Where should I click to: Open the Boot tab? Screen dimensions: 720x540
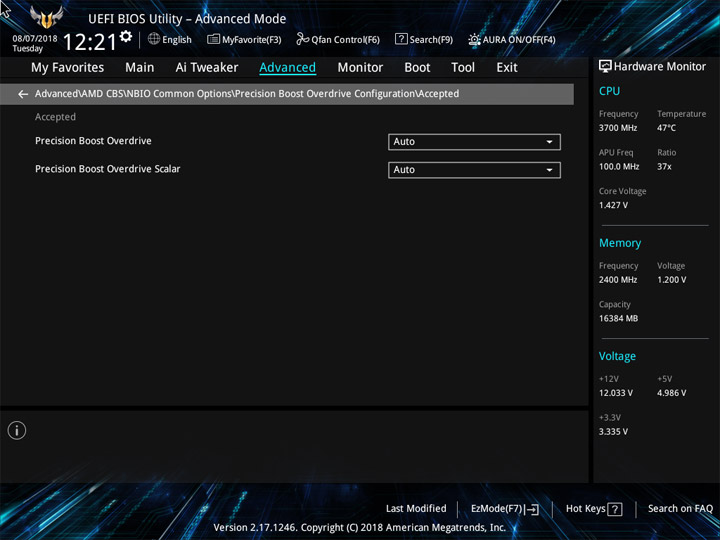pyautogui.click(x=417, y=68)
